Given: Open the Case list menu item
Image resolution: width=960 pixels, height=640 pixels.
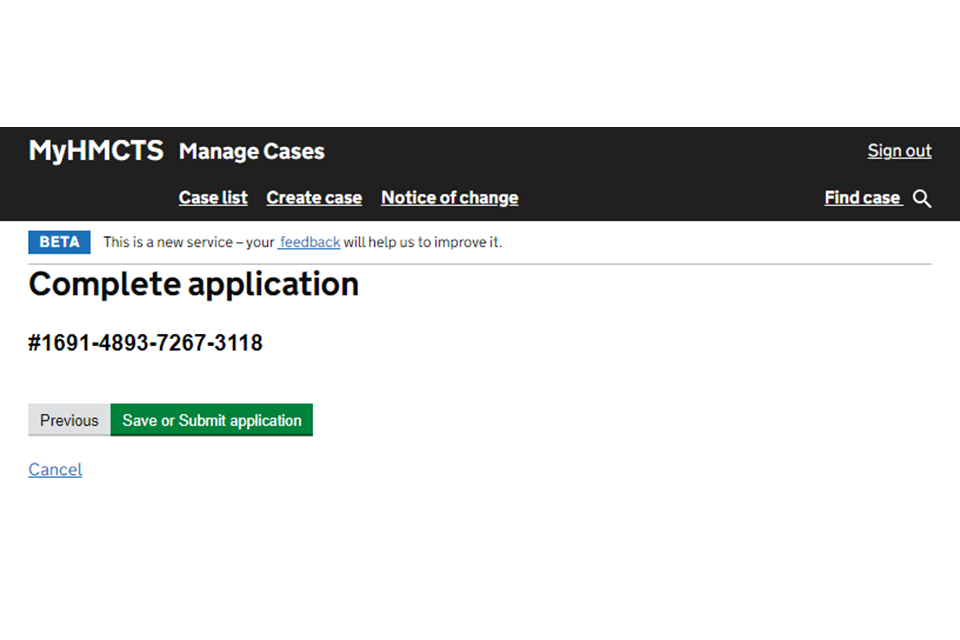Looking at the screenshot, I should [x=213, y=198].
